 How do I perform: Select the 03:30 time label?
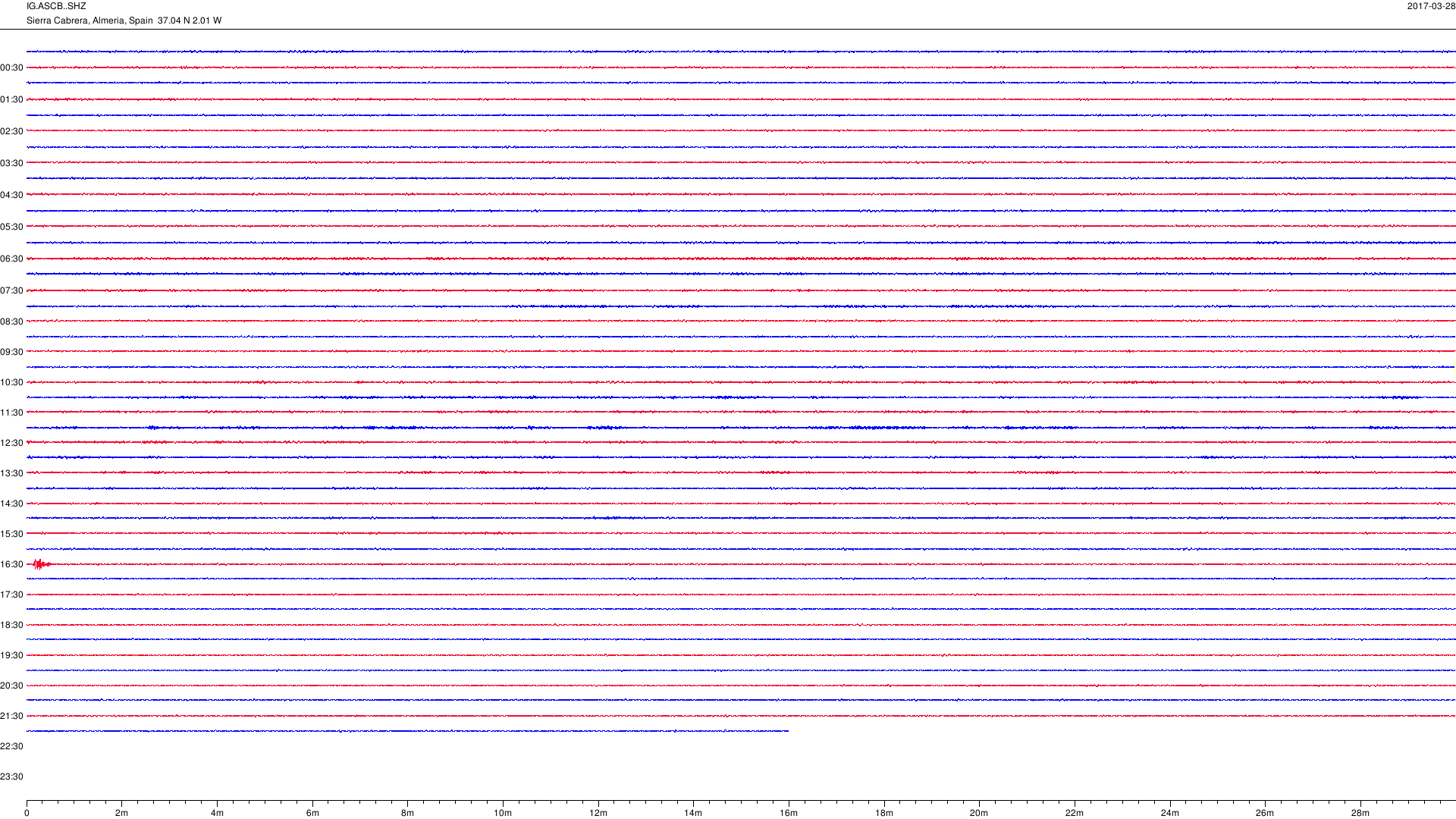[12, 164]
